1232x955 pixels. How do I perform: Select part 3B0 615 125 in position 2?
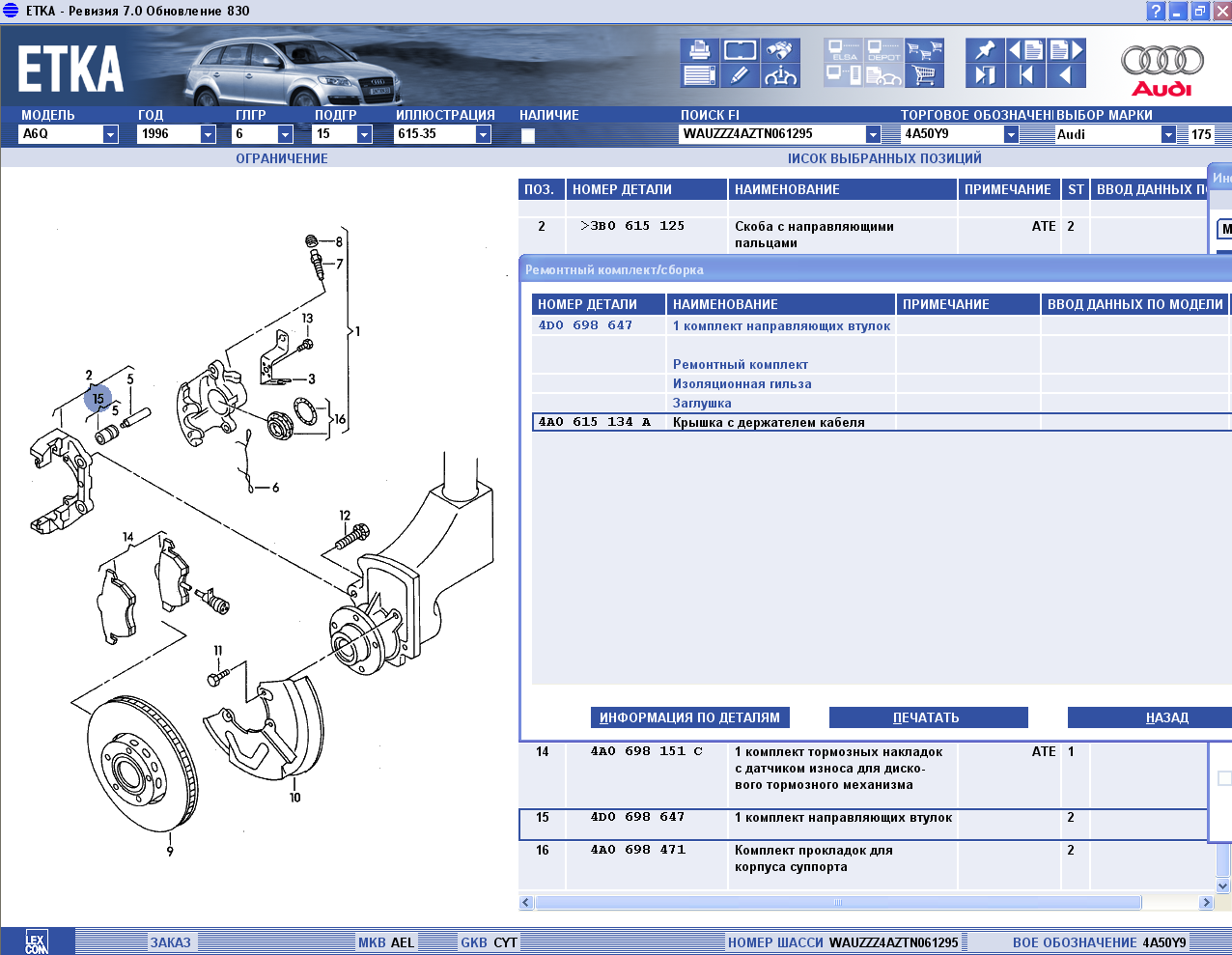pos(632,226)
